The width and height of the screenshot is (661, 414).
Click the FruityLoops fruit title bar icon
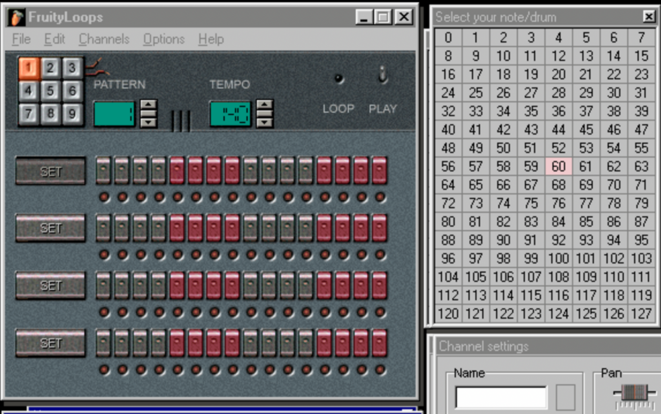(16, 17)
